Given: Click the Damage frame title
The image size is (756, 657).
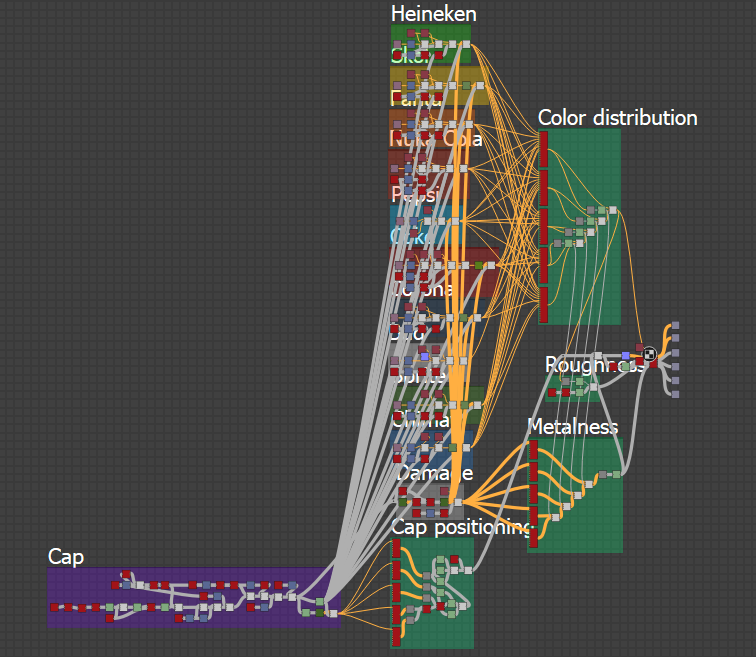Looking at the screenshot, I should click(x=434, y=473).
